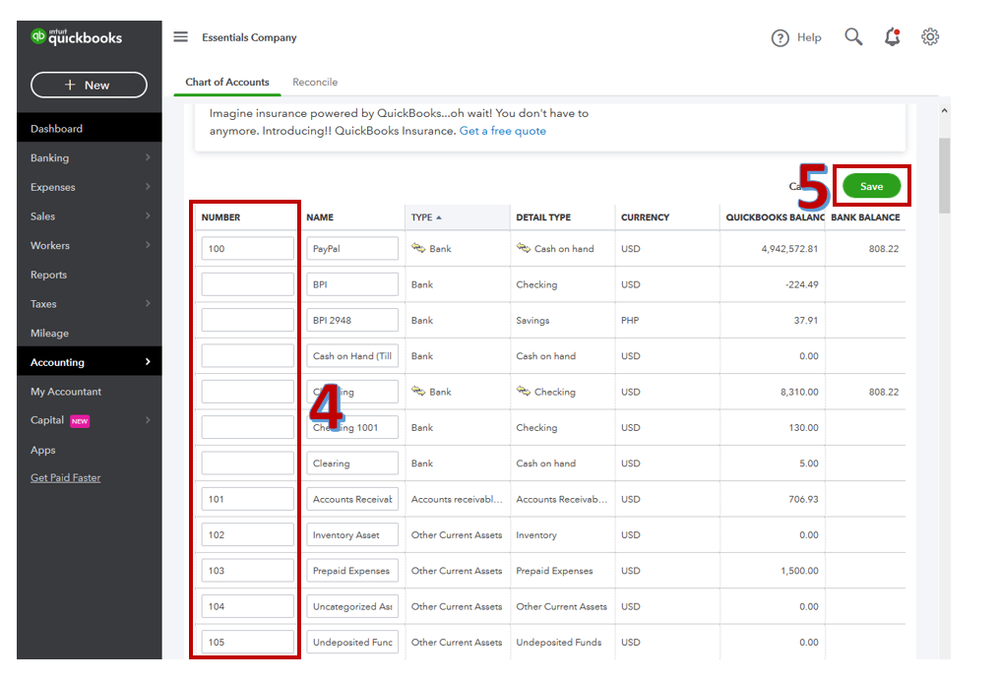999x678 pixels.
Task: Click the search magnifier icon
Action: (854, 37)
